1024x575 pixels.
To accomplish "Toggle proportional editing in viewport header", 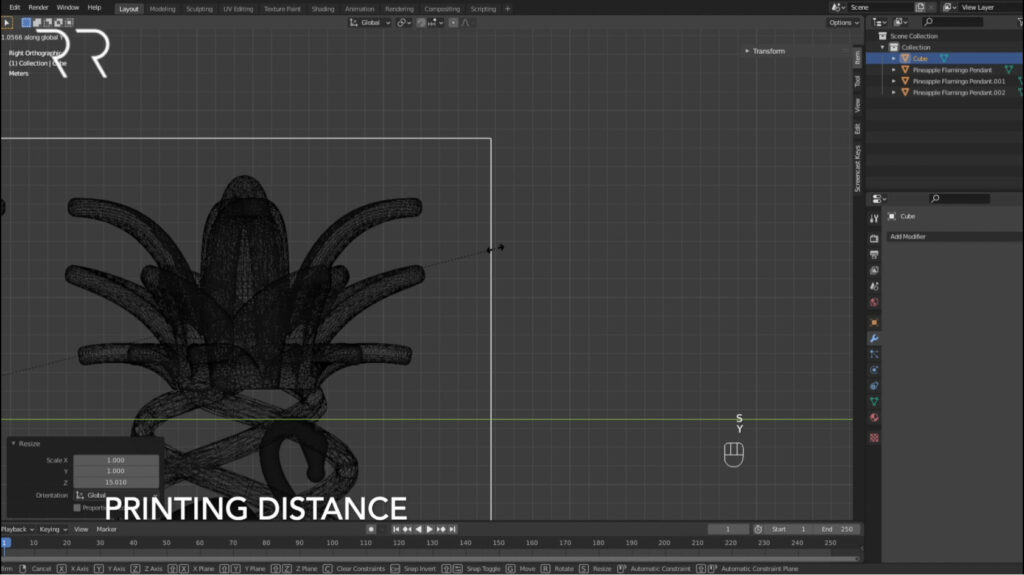I will coord(453,23).
